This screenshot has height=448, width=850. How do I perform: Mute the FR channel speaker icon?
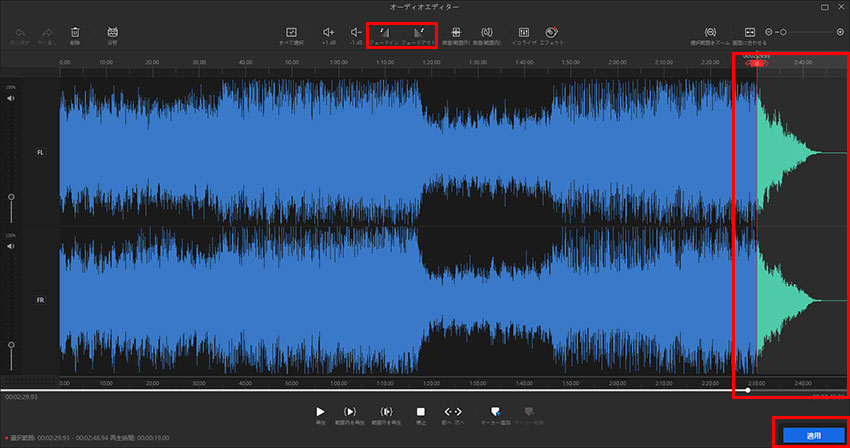(x=10, y=246)
